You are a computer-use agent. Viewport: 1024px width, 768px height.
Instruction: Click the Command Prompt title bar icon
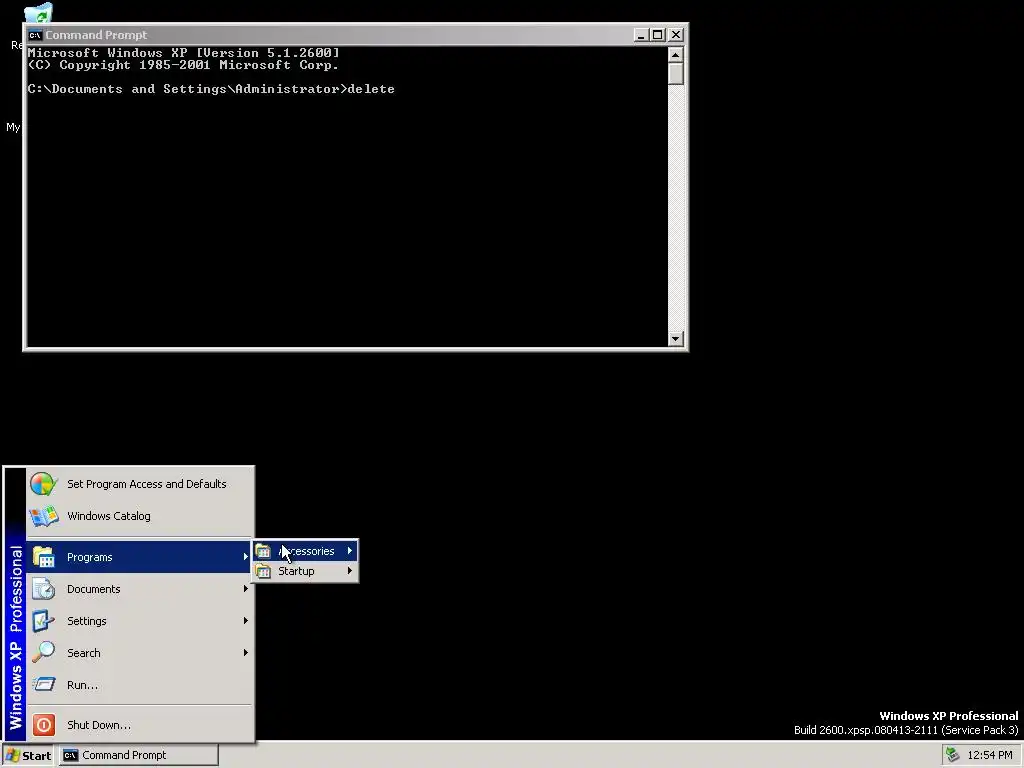35,35
